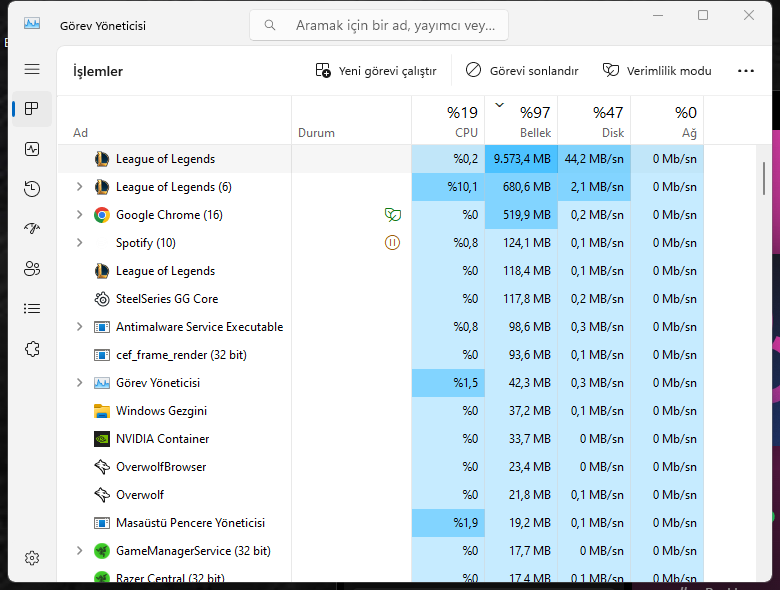
Task: Click the OverwolfBrowser process icon
Action: click(102, 467)
